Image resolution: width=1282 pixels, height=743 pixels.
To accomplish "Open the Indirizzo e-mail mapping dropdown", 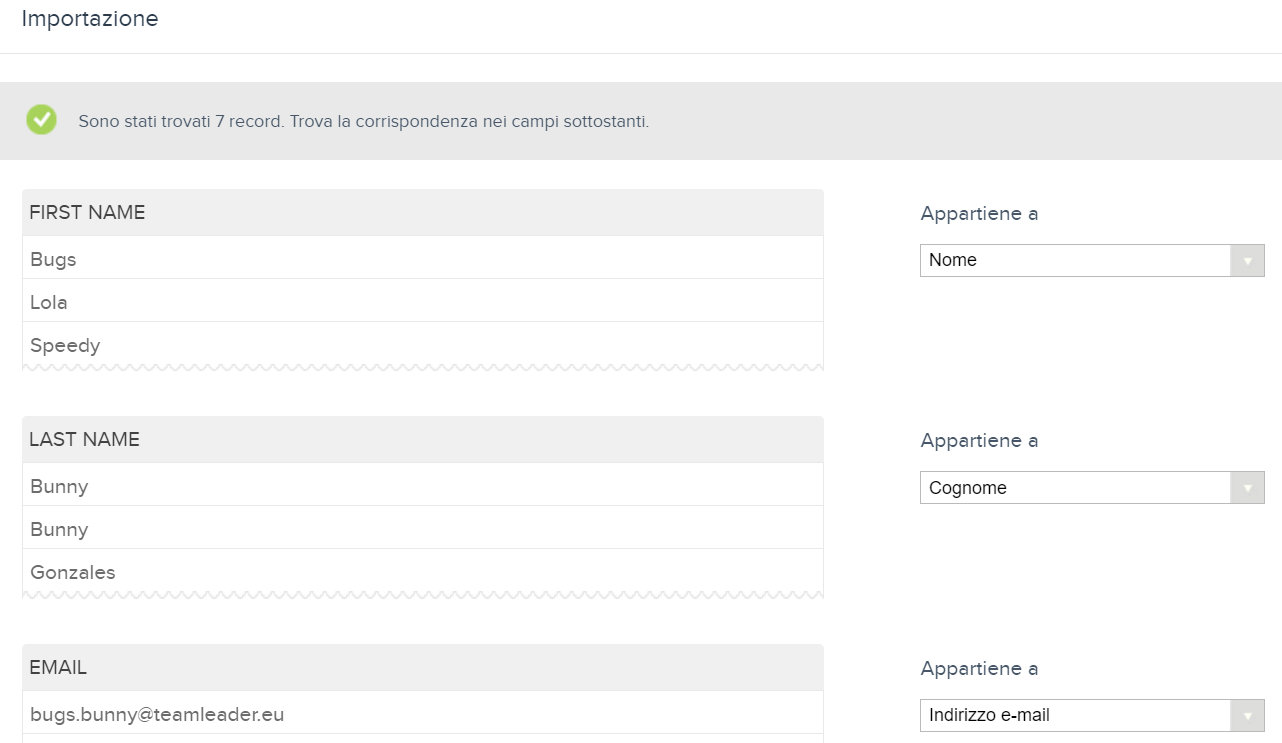I will [1076, 715].
